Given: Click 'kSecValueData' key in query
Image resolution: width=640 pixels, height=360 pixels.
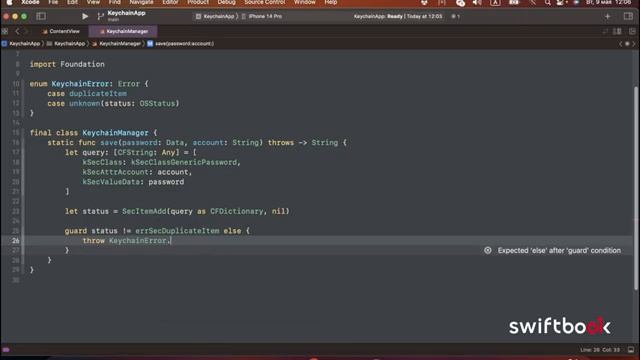Looking at the screenshot, I should [x=111, y=182].
